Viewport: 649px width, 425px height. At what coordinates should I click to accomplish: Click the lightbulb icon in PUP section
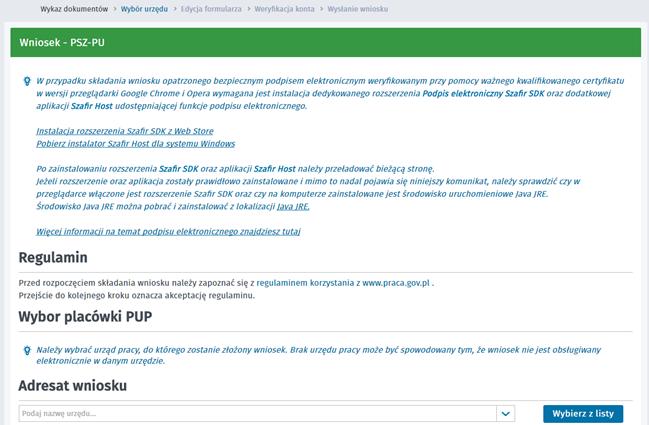click(x=27, y=351)
